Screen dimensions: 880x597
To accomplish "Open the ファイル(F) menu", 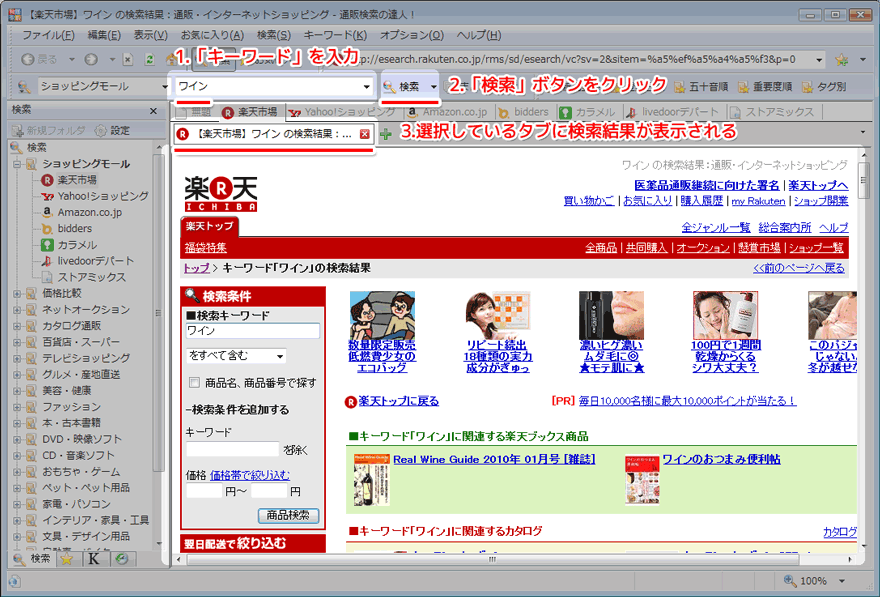I will tap(48, 35).
